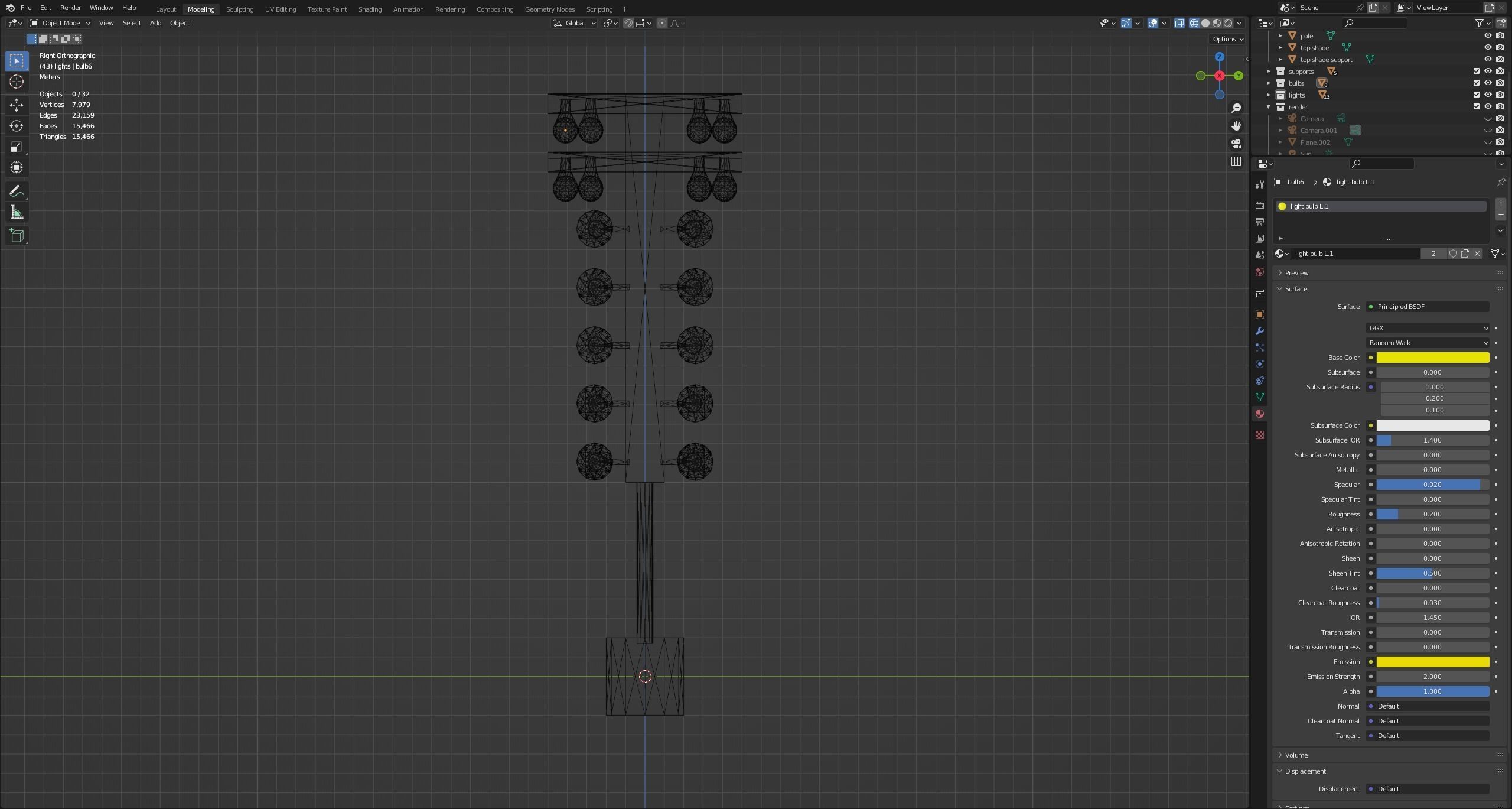
Task: Collapse the render collection
Action: tap(1268, 106)
